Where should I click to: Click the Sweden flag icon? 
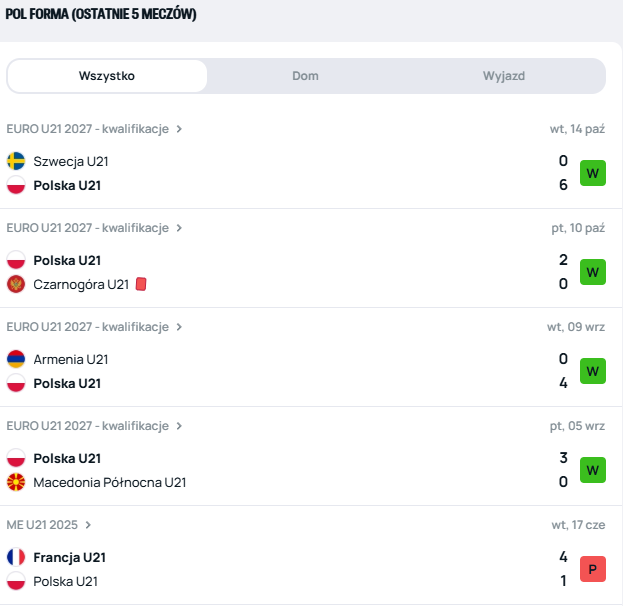16,161
